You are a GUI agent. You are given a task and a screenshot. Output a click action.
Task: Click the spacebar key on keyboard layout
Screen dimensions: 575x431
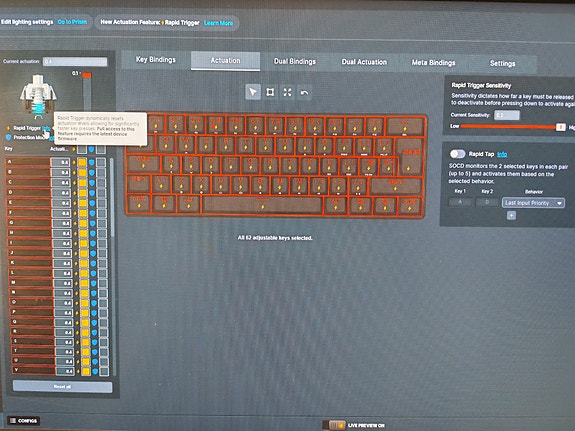click(x=263, y=205)
